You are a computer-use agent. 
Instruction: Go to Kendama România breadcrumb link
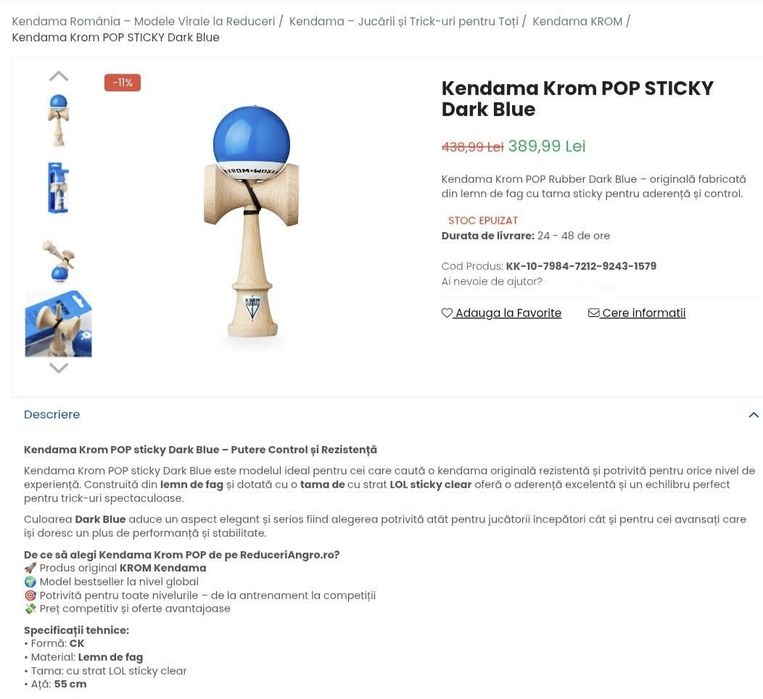[x=143, y=21]
